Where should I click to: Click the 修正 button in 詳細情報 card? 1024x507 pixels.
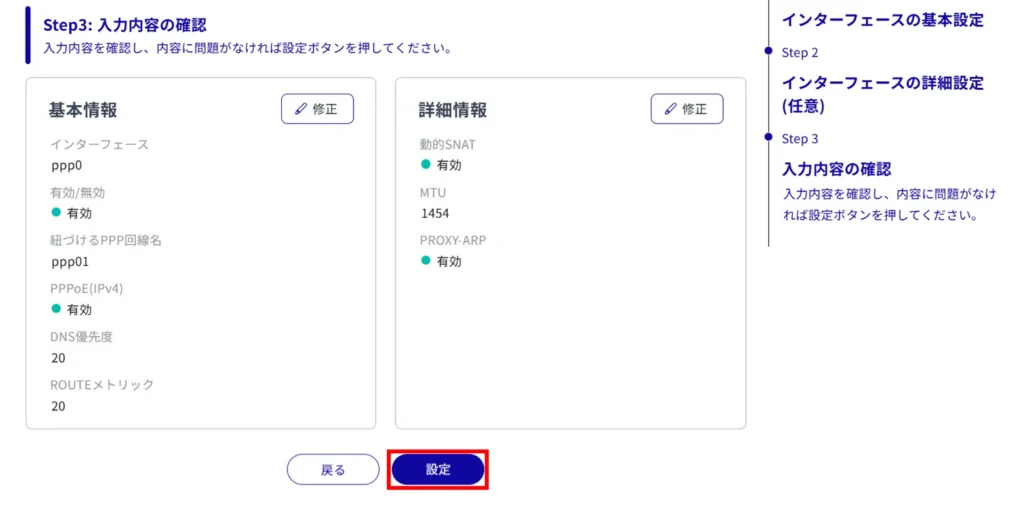[686, 109]
